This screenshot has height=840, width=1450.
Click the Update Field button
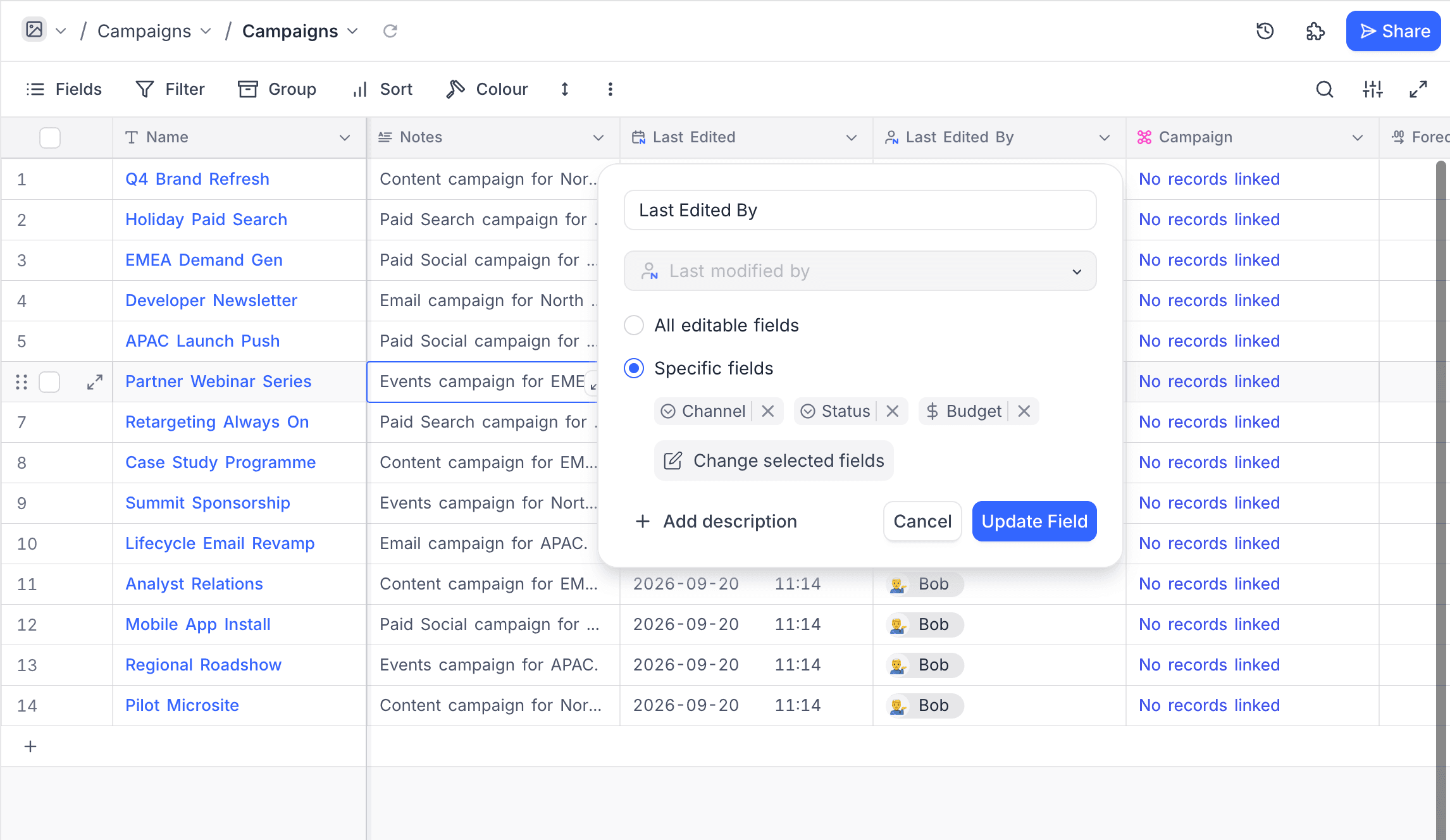[1034, 521]
